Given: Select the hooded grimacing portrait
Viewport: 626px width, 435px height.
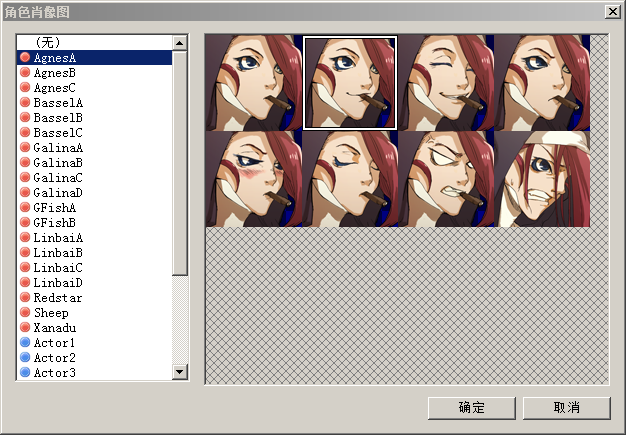Looking at the screenshot, I should point(542,179).
